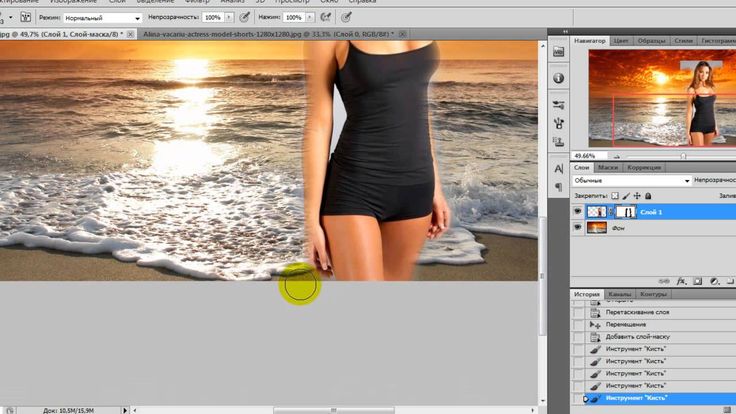Lock image pixels brush icon
The image size is (736, 414).
(x=626, y=196)
